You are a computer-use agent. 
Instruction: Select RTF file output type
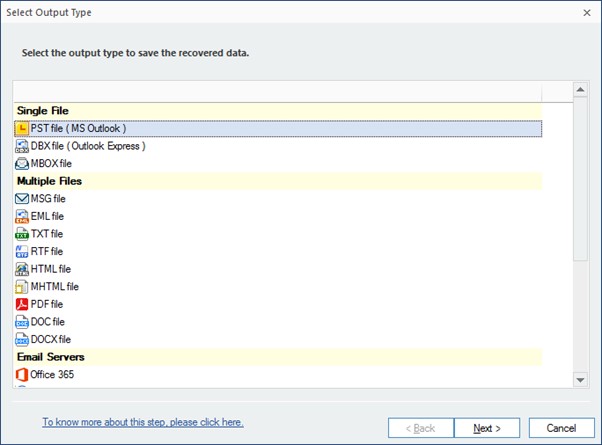(47, 251)
